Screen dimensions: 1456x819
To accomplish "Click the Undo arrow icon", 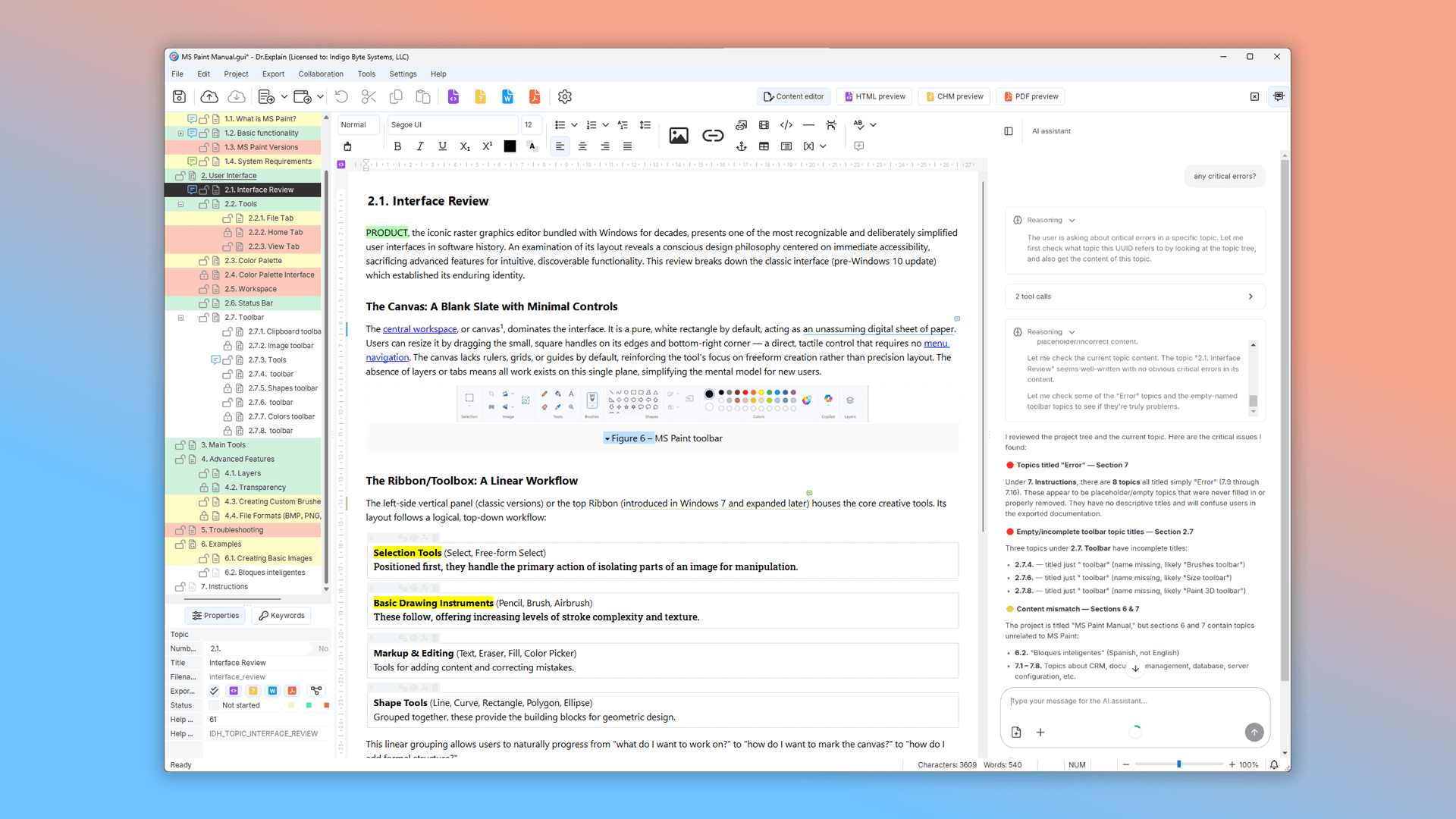I will click(x=341, y=96).
